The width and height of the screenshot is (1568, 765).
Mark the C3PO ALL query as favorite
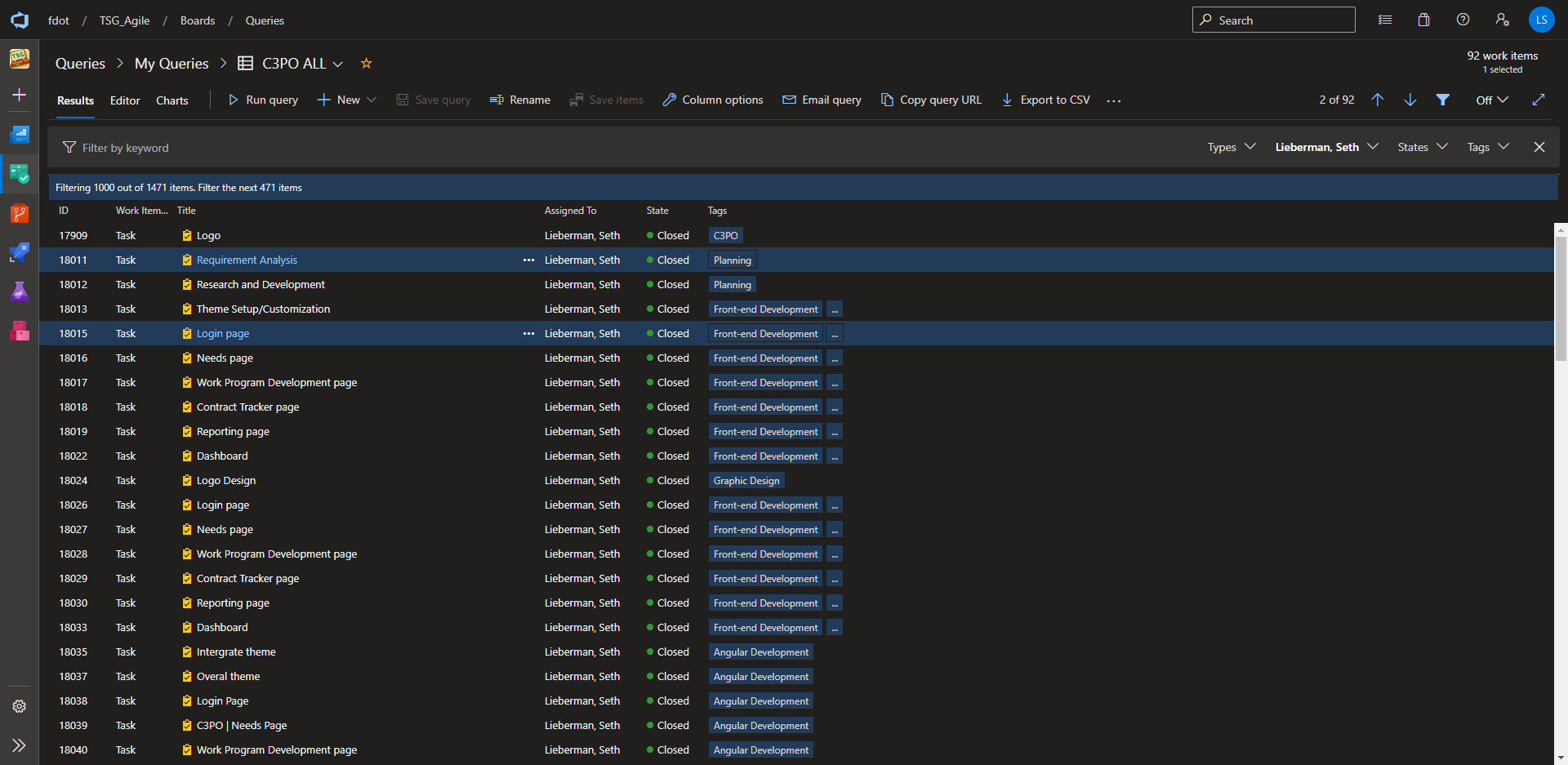click(366, 64)
